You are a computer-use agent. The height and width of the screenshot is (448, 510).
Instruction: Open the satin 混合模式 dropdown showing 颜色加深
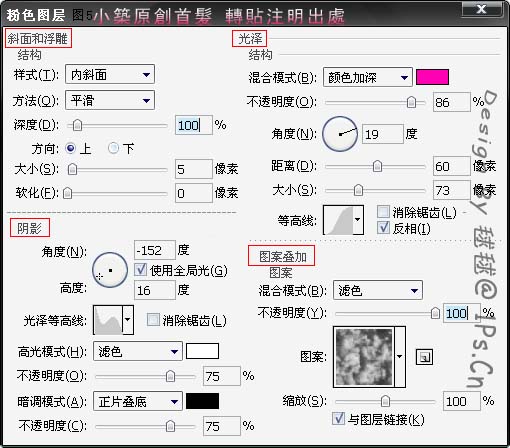pos(368,77)
